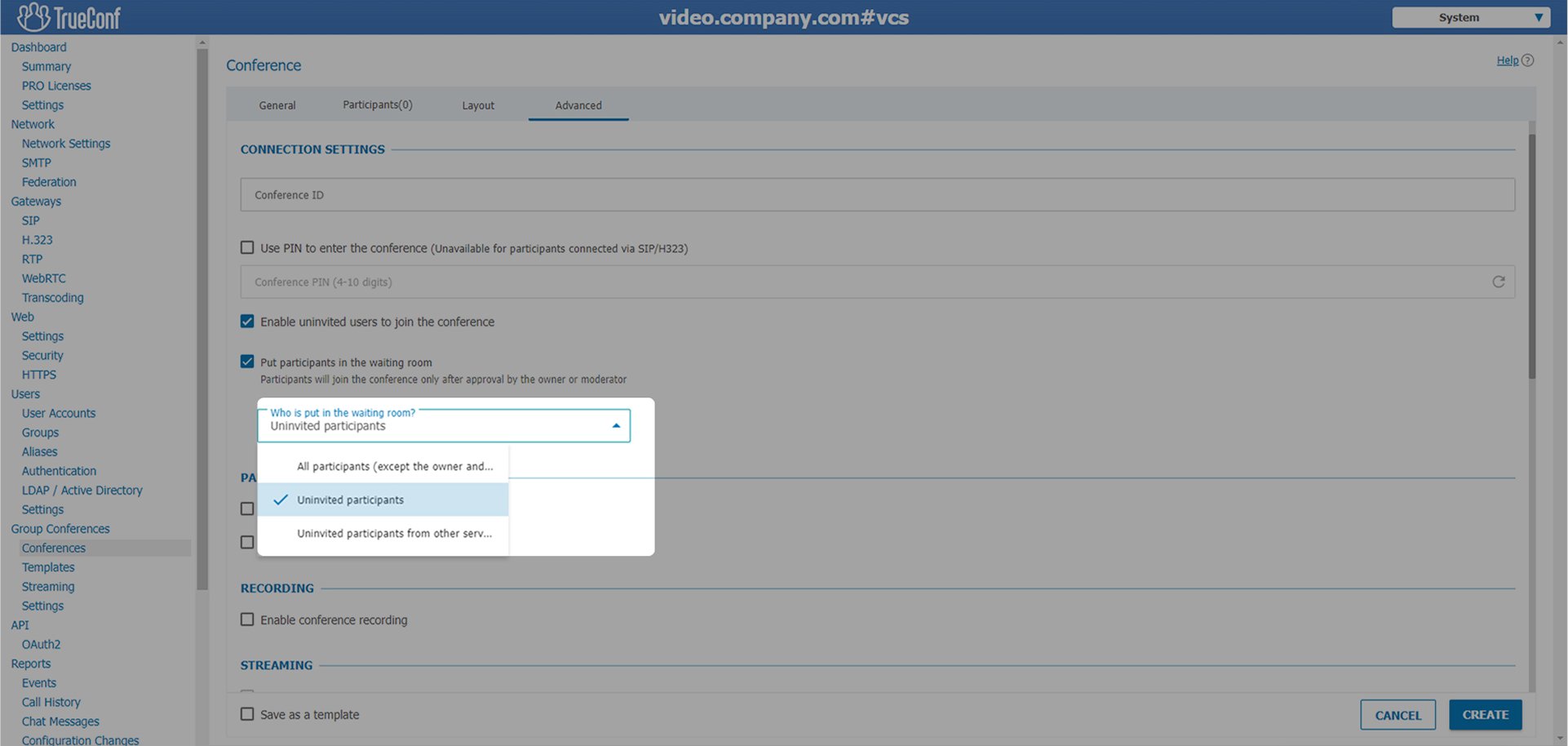The width and height of the screenshot is (1568, 746).
Task: Toggle Use PIN to enter the conference
Action: (247, 247)
